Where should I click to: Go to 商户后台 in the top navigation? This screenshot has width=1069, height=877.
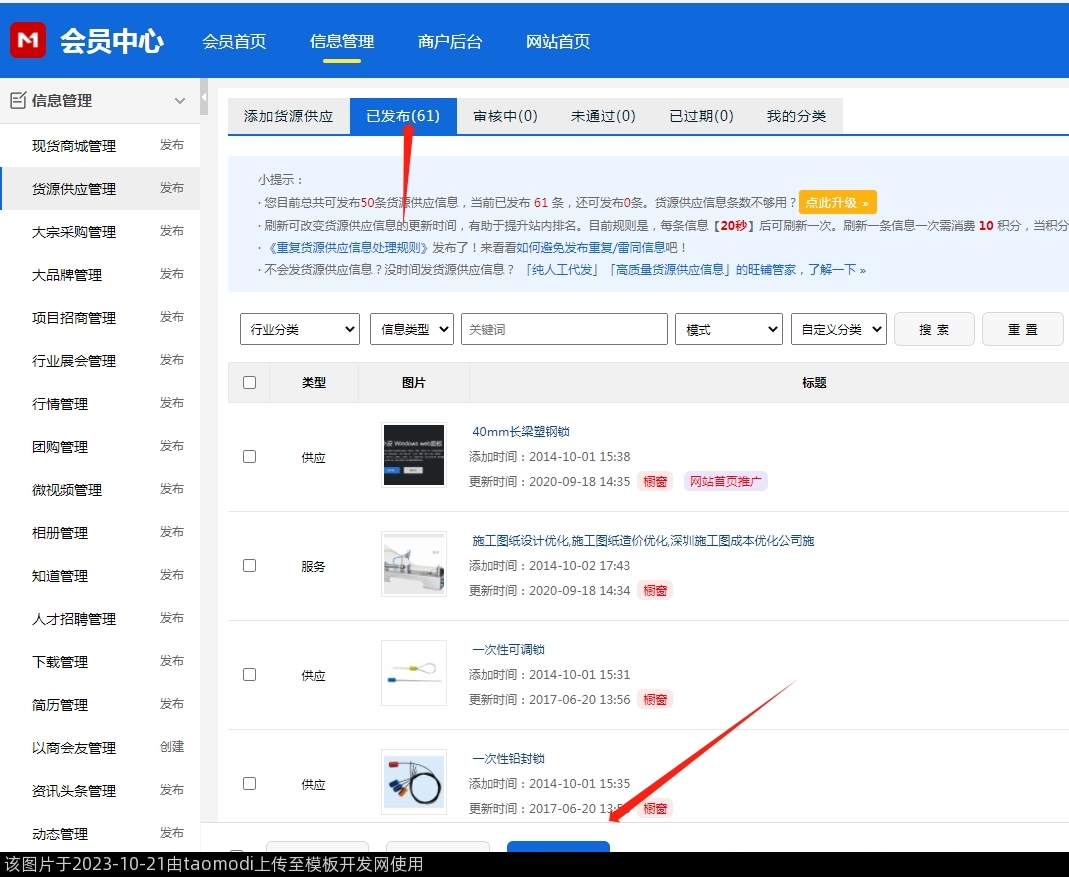450,41
